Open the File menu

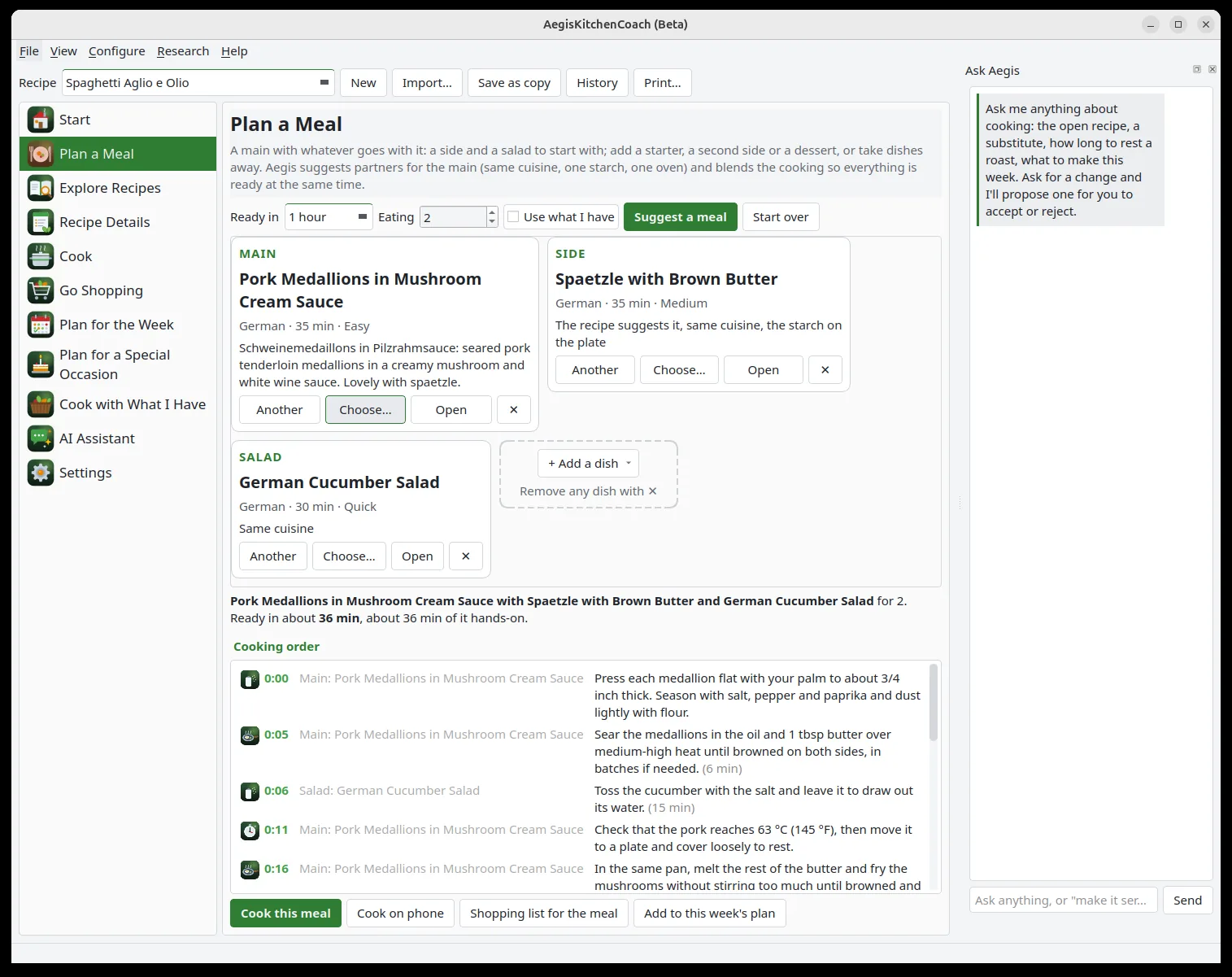(x=29, y=51)
